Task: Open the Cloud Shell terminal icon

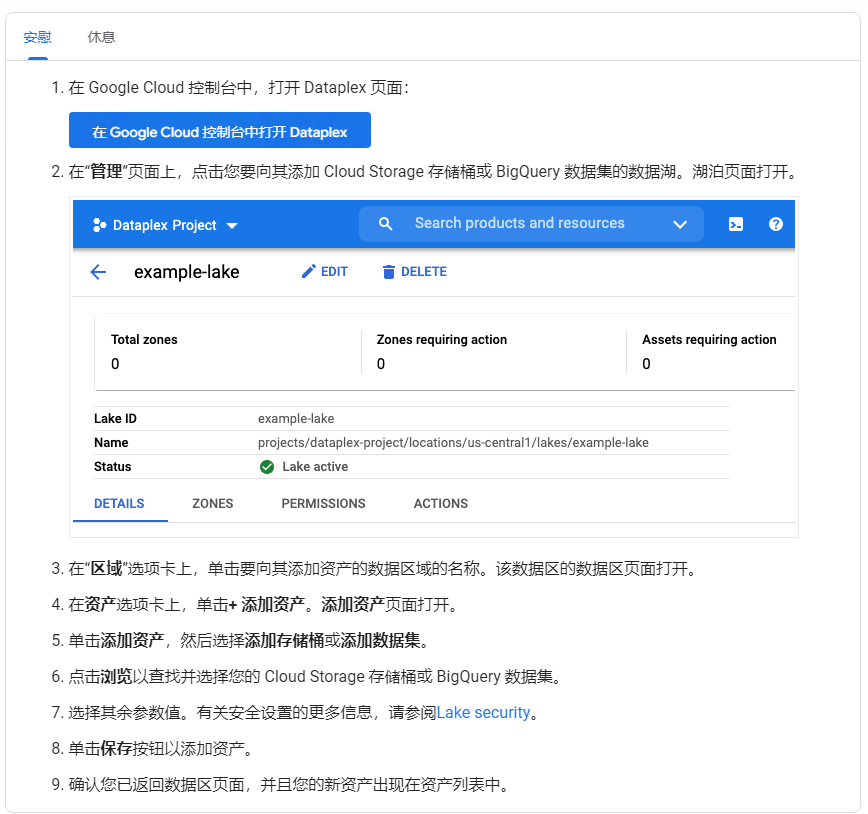Action: 735,224
